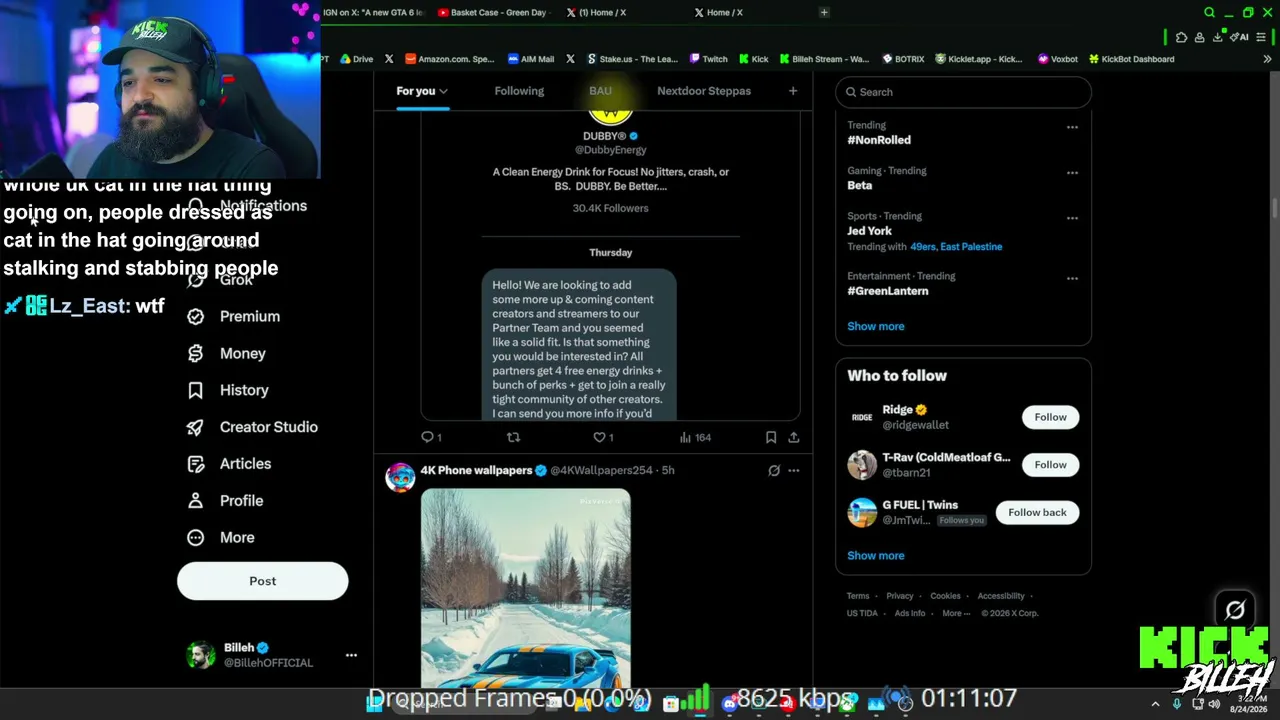The height and width of the screenshot is (720, 1280).
Task: Open Creator Studio rocket icon
Action: click(x=195, y=427)
